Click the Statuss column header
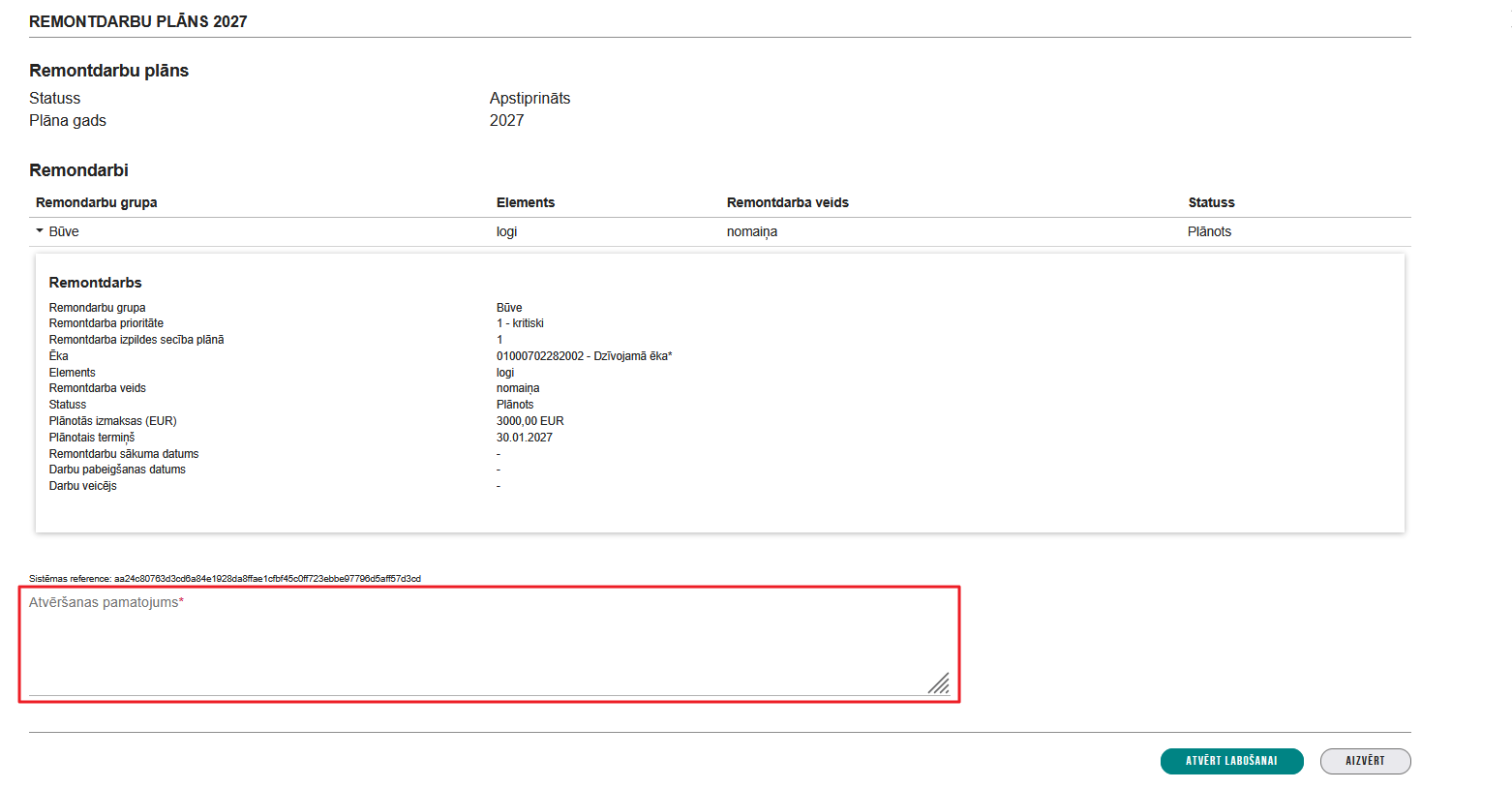This screenshot has width=1512, height=789. tap(1211, 202)
